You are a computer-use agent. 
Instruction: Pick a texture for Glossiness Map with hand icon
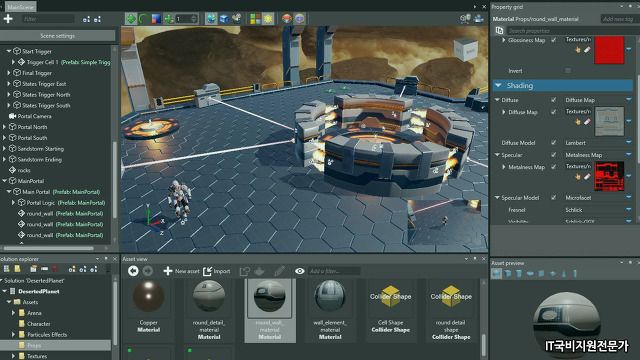(578, 50)
